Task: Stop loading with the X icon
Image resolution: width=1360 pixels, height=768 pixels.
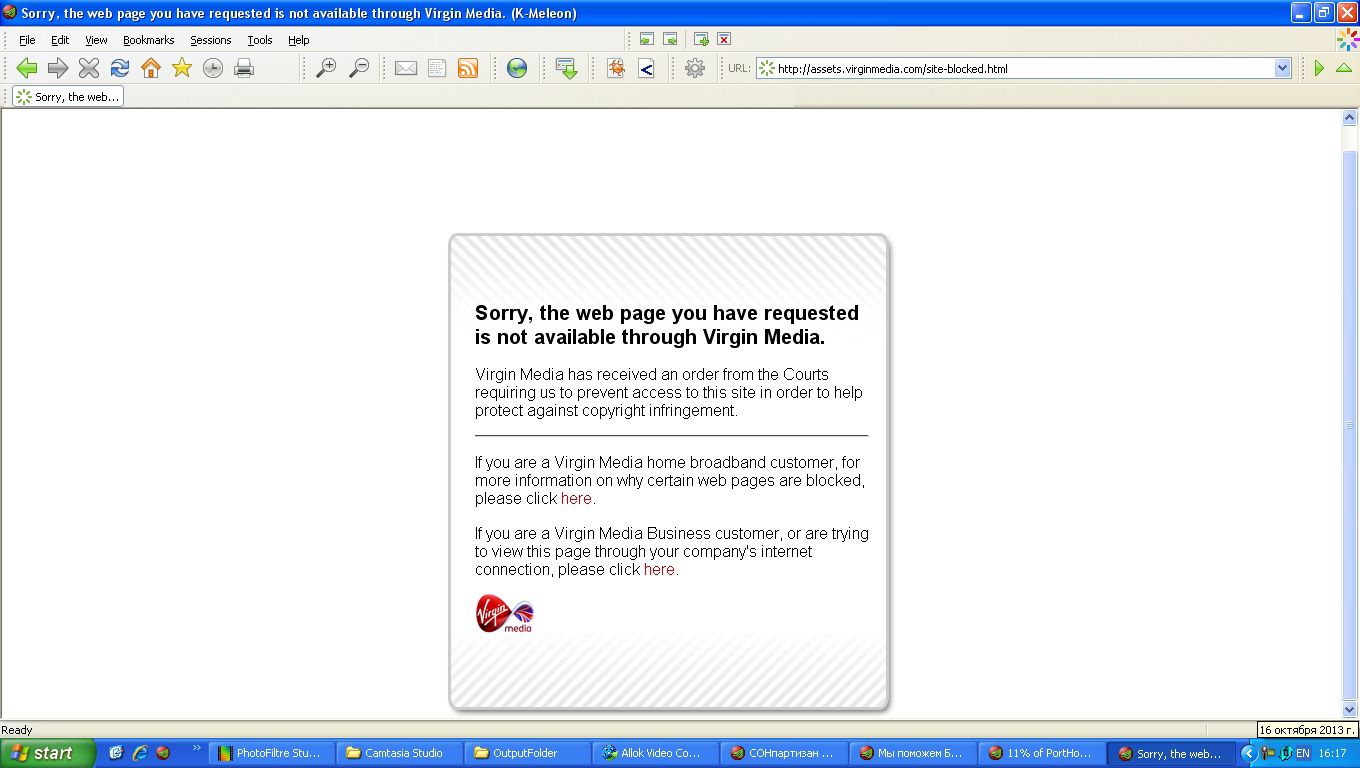Action: pyautogui.click(x=89, y=68)
